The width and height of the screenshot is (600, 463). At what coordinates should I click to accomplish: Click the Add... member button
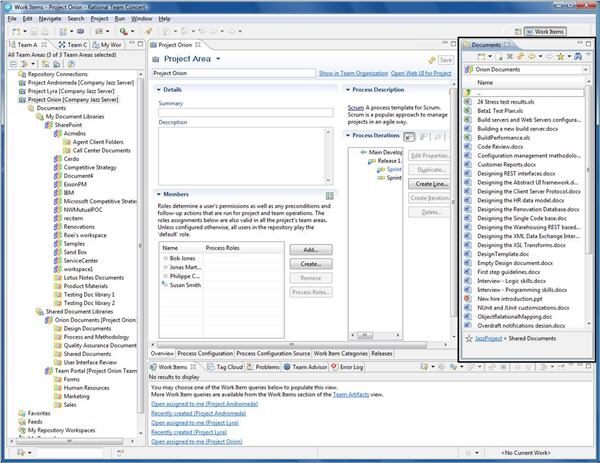tap(310, 249)
